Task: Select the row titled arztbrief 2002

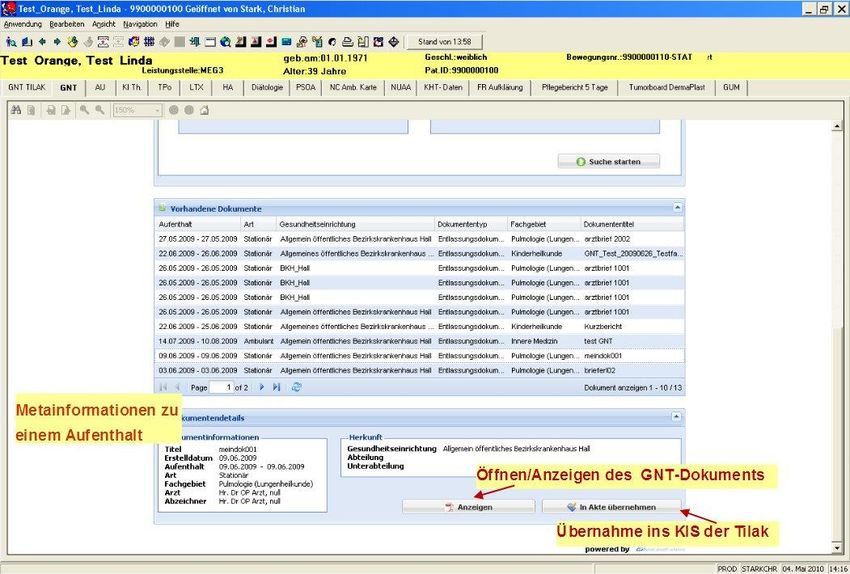Action: click(x=419, y=239)
